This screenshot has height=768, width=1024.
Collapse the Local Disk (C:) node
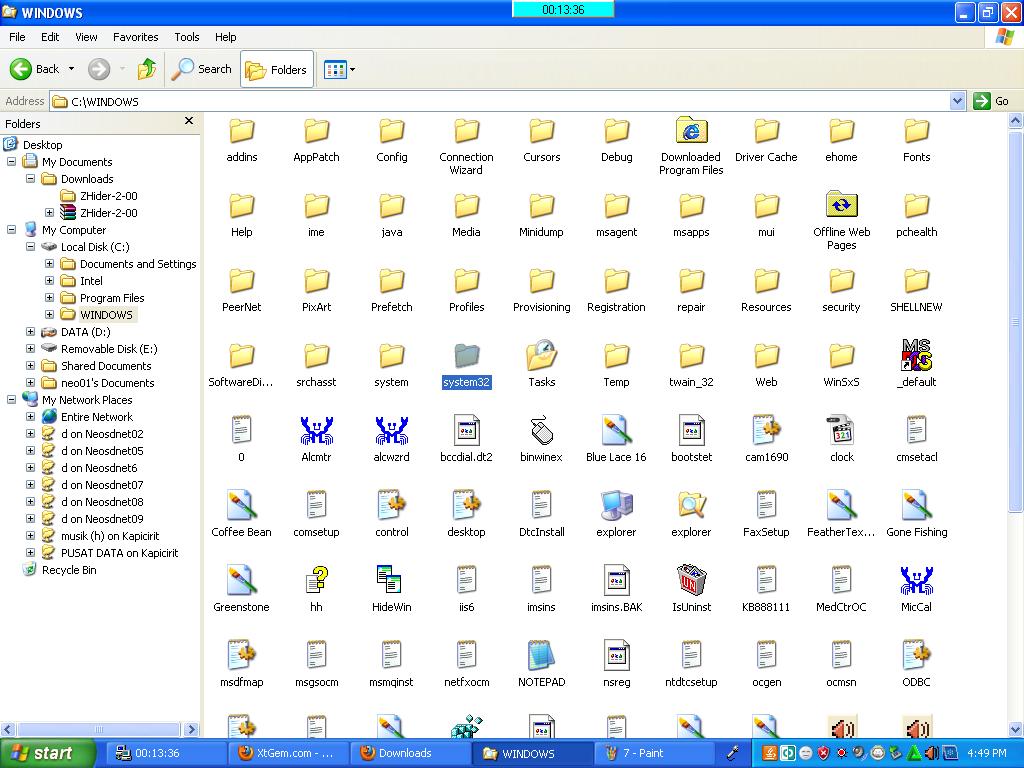coord(30,247)
